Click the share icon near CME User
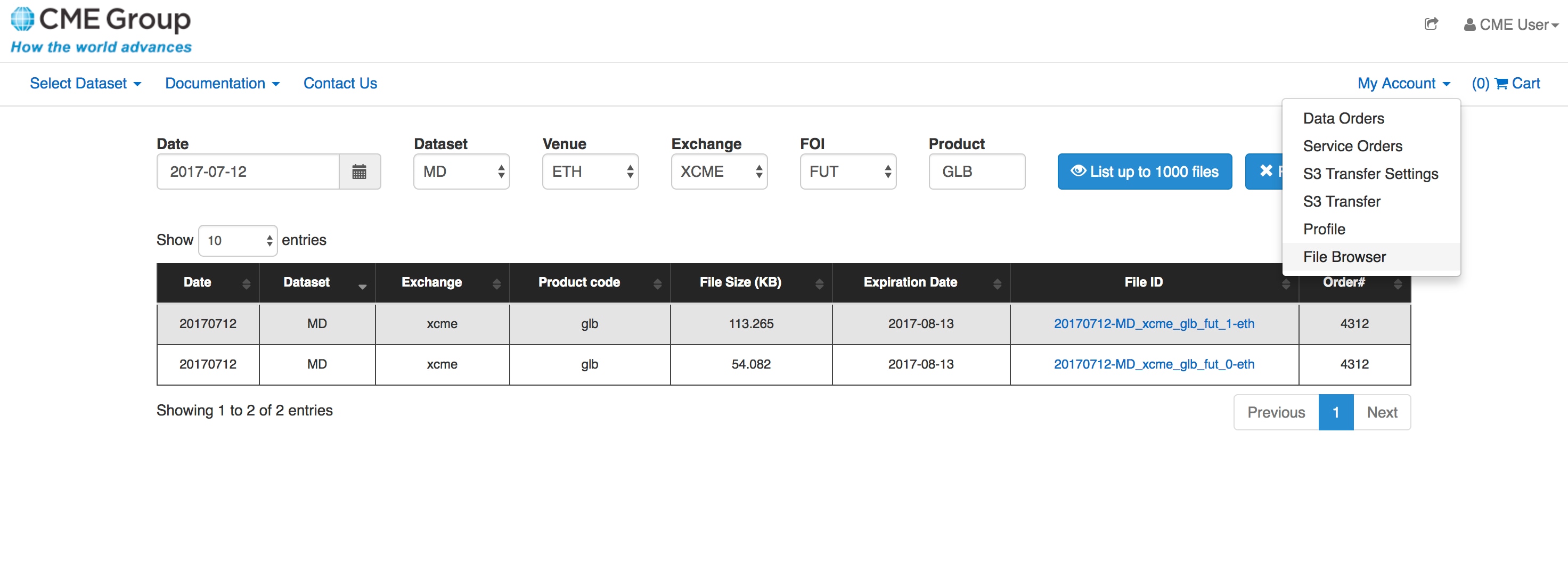 pos(1431,25)
